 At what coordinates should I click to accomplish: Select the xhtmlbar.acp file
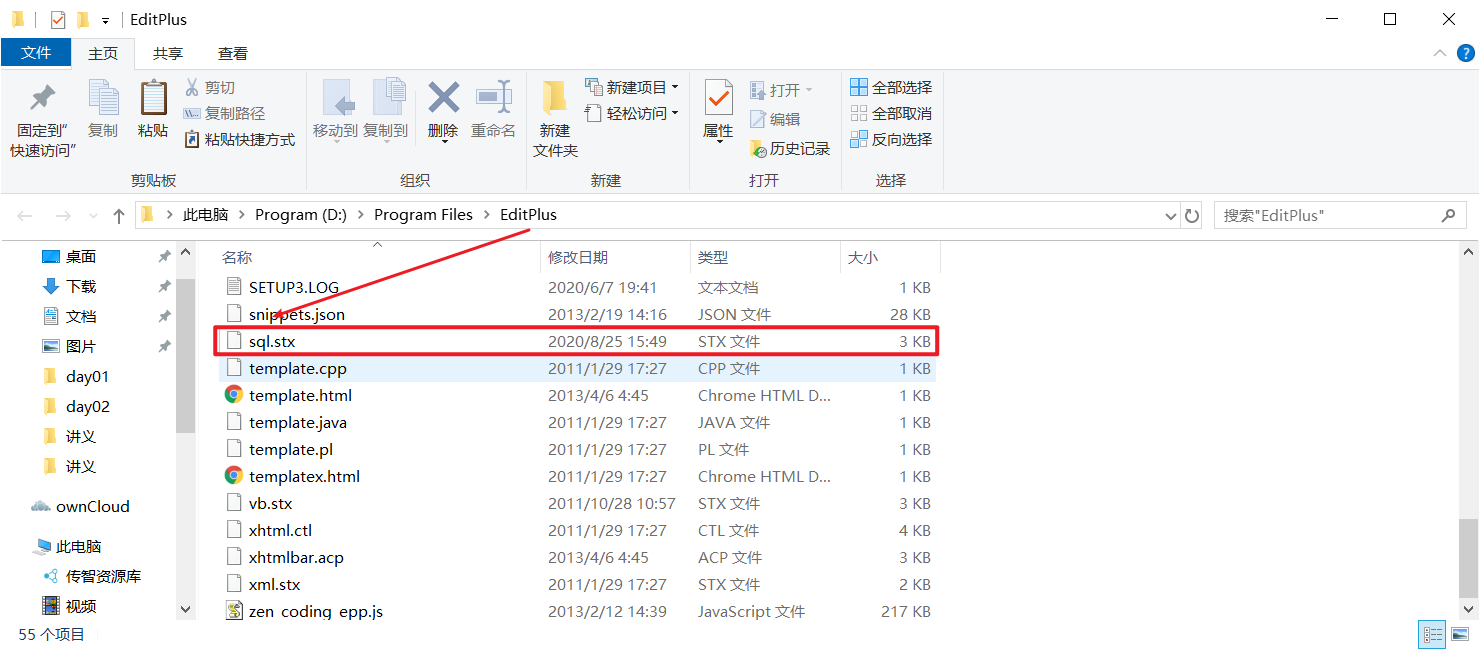(x=576, y=557)
